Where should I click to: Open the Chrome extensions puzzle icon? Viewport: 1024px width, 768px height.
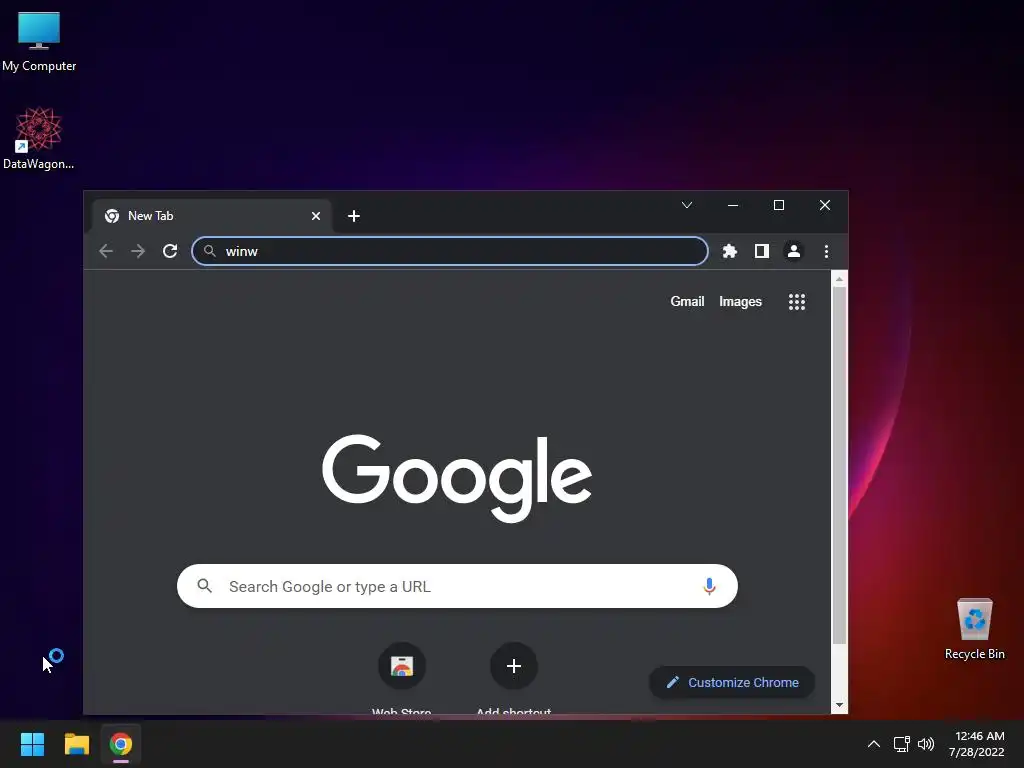(729, 251)
